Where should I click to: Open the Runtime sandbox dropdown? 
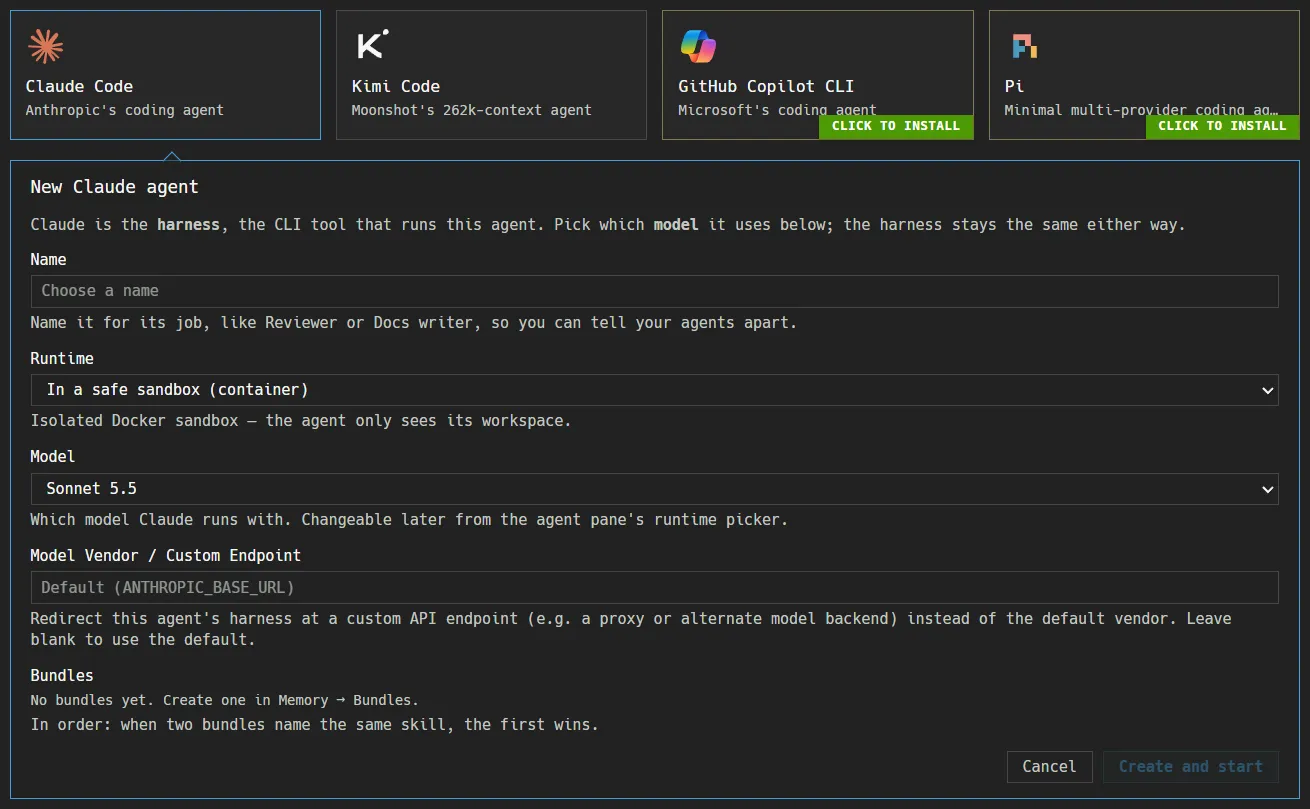[654, 390]
